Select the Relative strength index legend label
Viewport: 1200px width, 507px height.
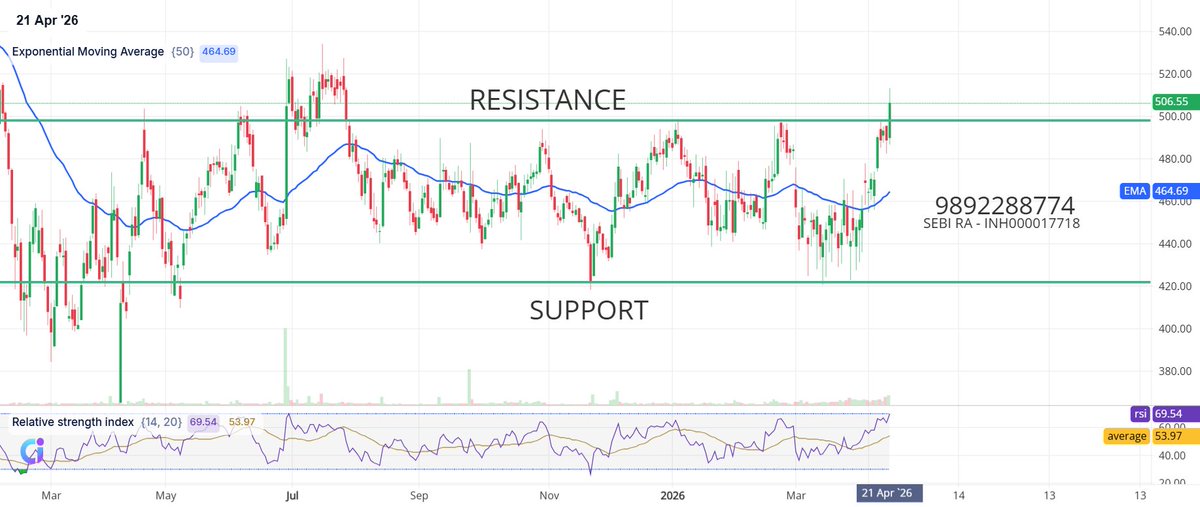click(x=73, y=422)
